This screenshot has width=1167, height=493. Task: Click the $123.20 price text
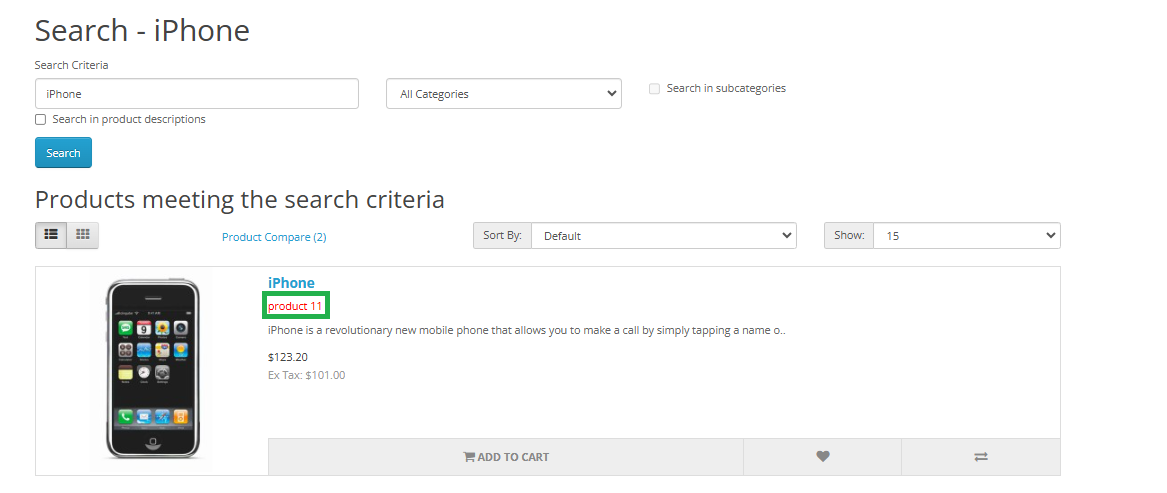click(x=287, y=357)
